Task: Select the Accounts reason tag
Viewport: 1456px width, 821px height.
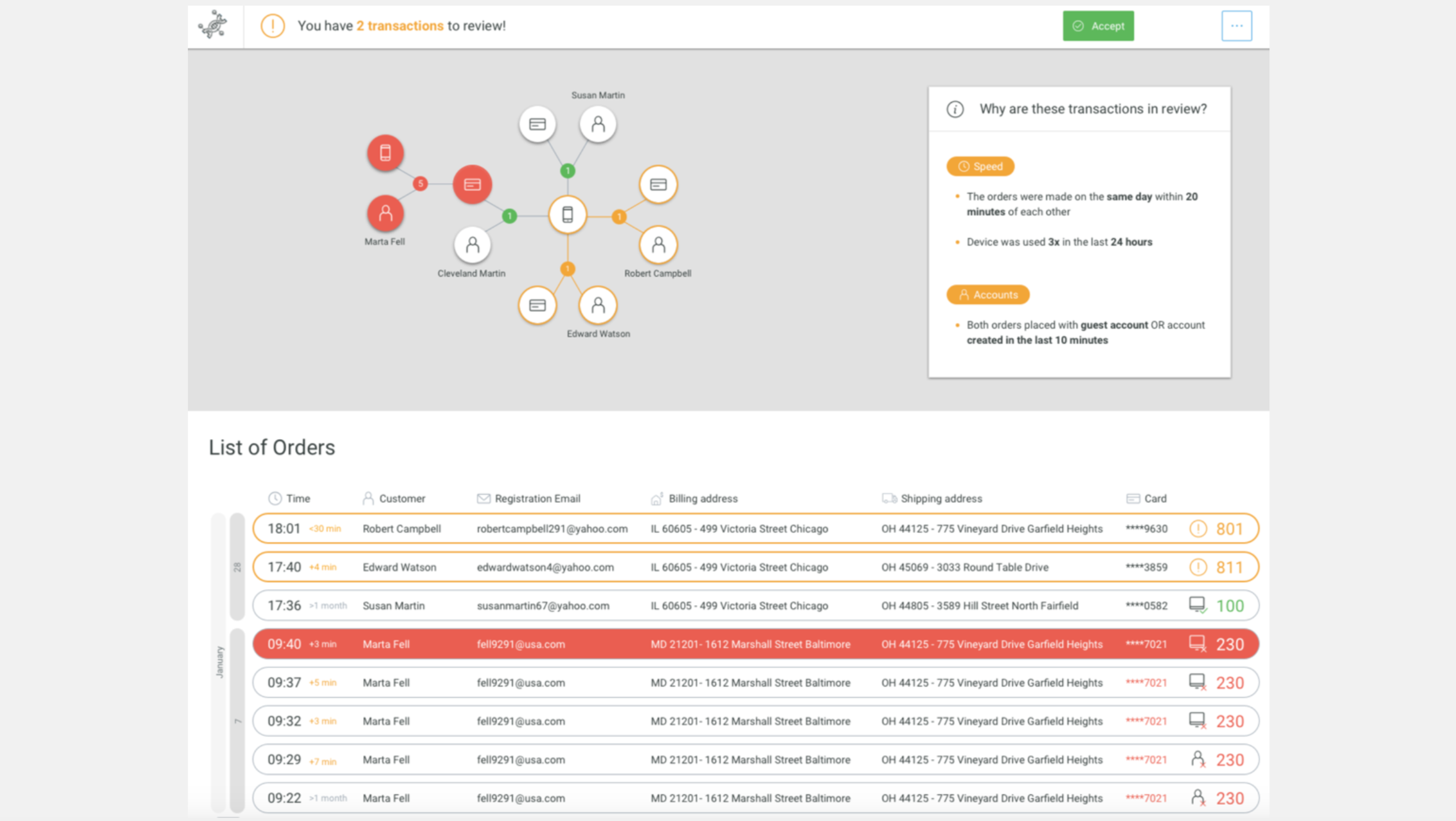Action: tap(987, 295)
